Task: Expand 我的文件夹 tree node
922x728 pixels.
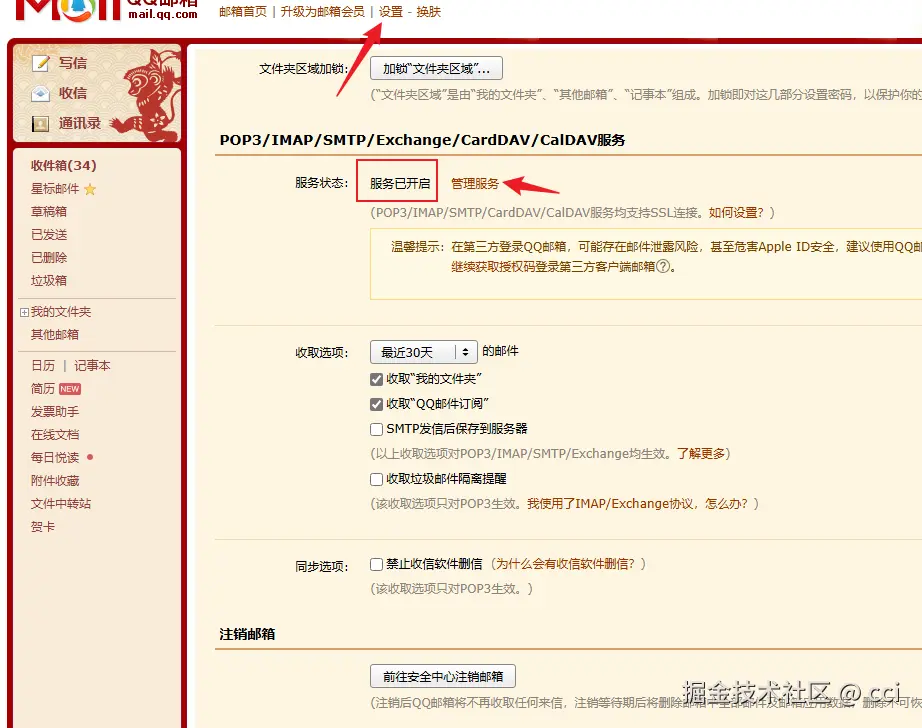Action: coord(24,312)
